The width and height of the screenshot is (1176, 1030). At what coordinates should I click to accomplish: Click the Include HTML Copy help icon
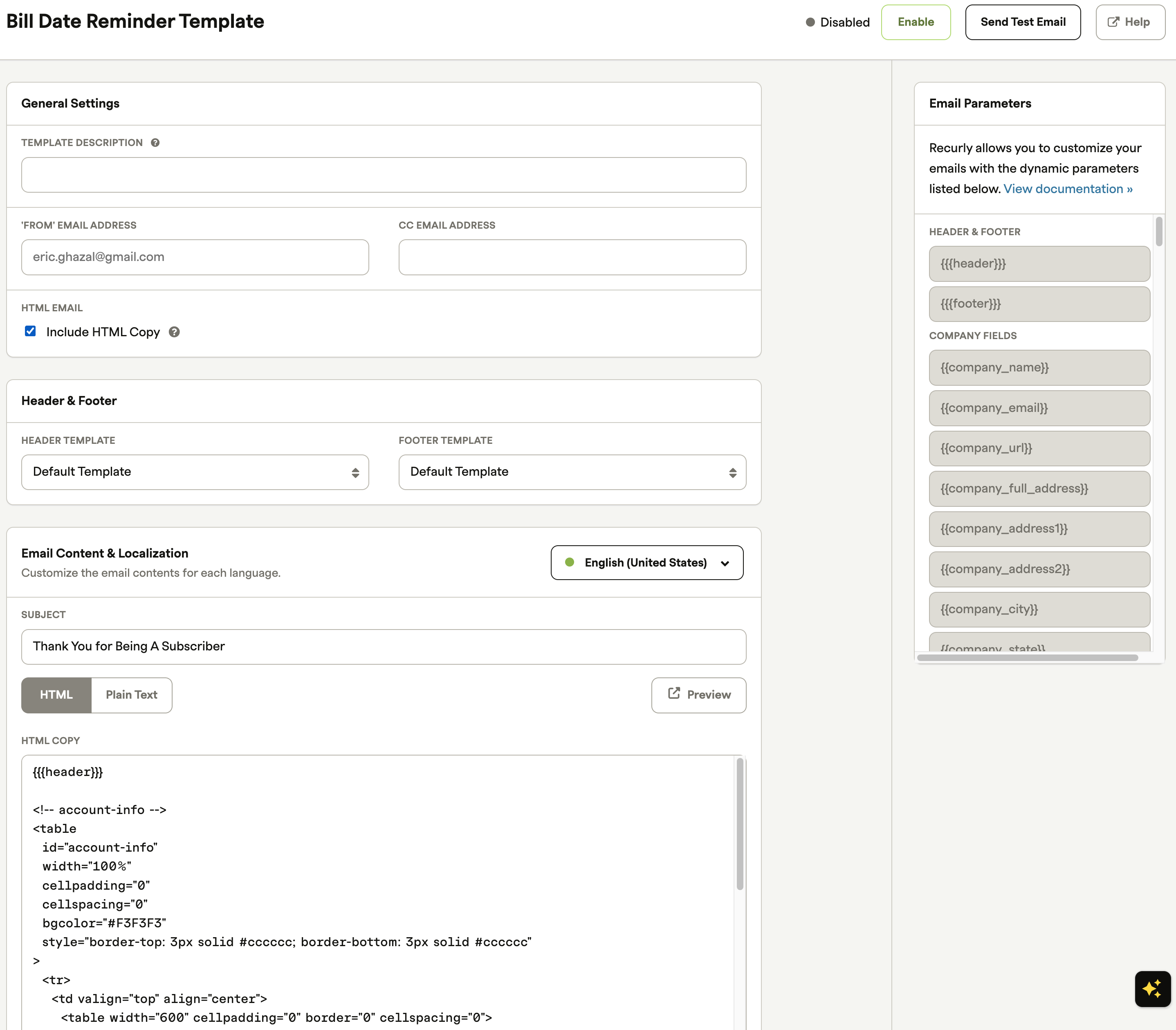coord(174,332)
